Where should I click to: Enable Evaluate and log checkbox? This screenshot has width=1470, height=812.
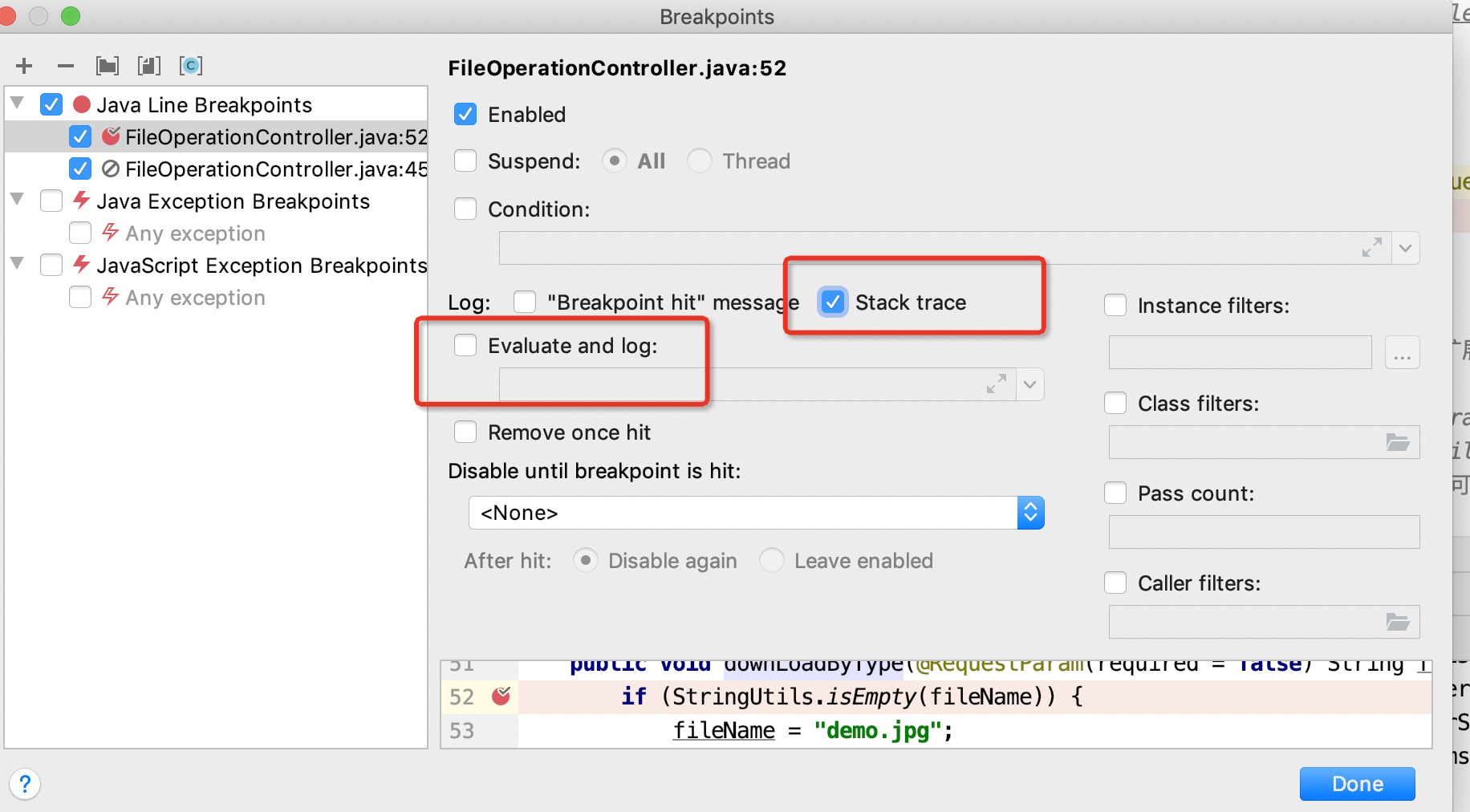pos(465,345)
